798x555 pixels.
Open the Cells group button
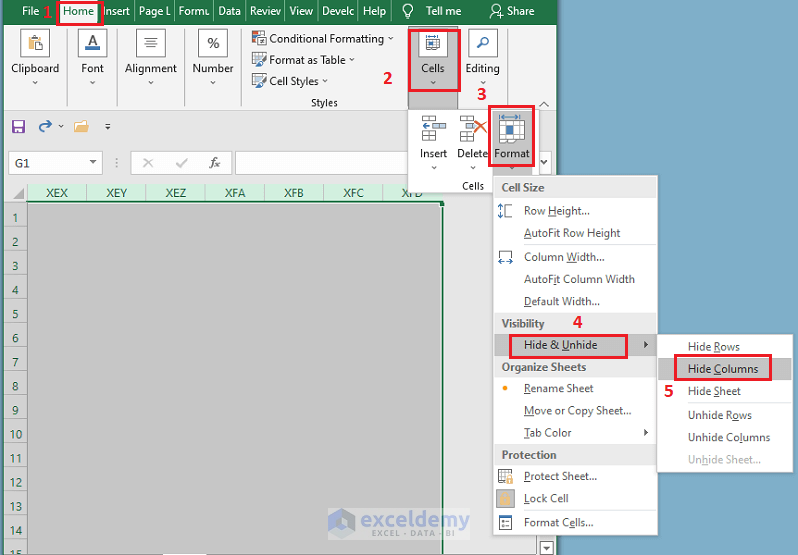[x=433, y=60]
